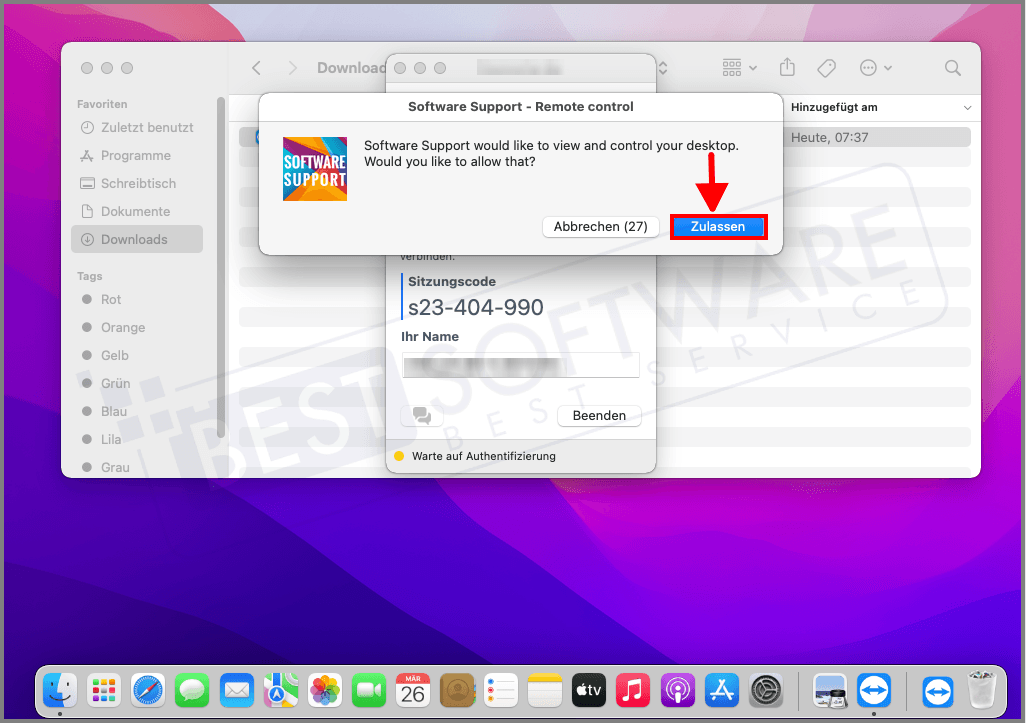Viewport: 1026px width, 723px height.
Task: Click the Beenden button in the session window
Action: click(599, 415)
